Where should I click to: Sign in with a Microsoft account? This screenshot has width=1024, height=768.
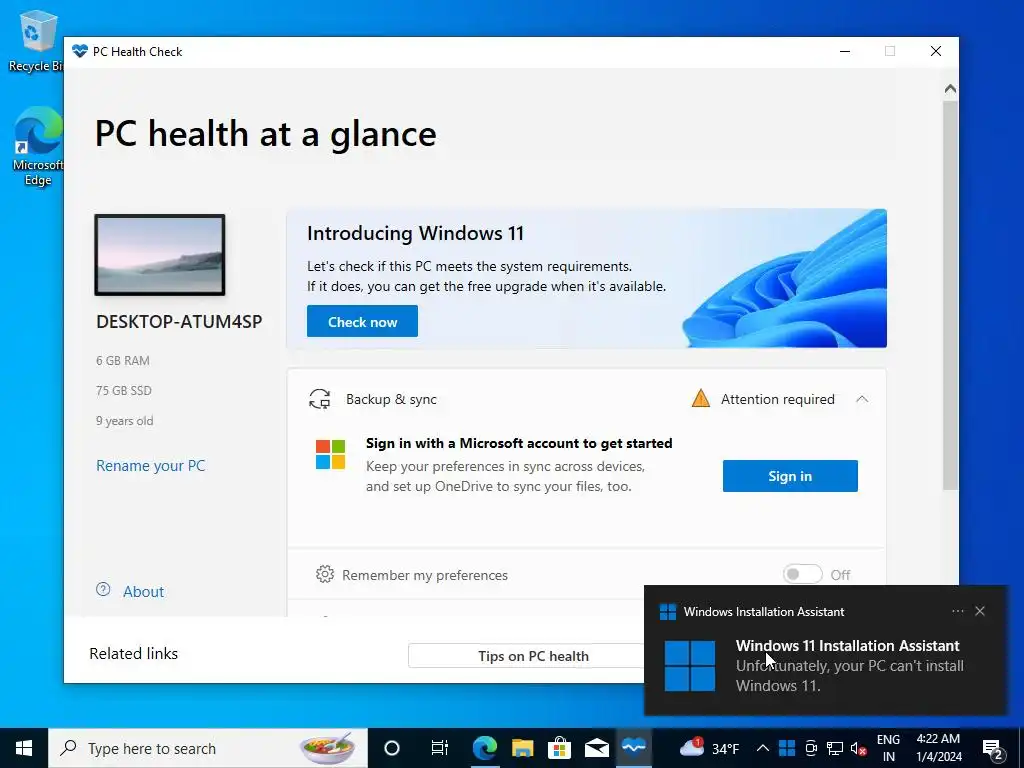[790, 476]
